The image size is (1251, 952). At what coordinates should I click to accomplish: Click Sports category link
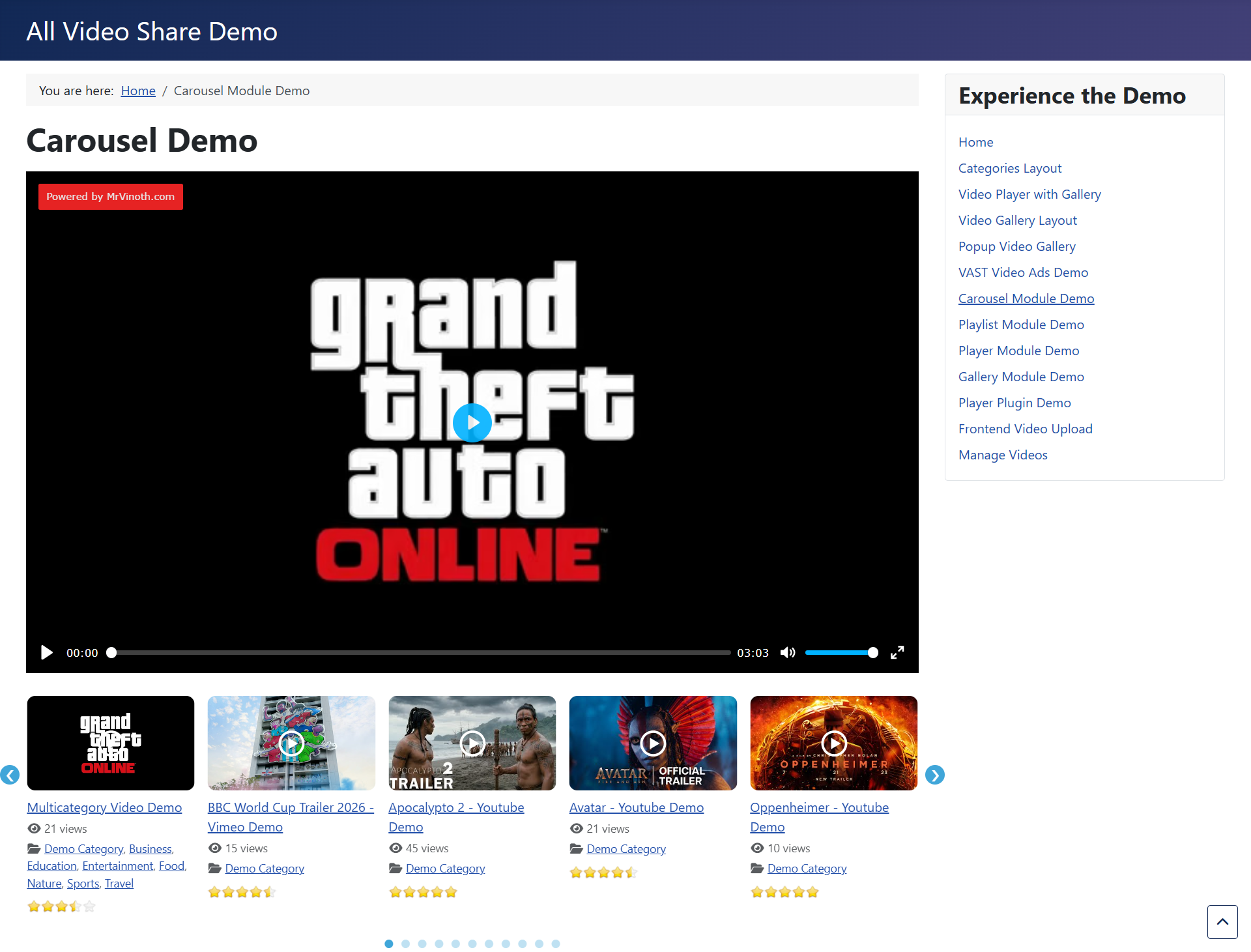click(83, 884)
